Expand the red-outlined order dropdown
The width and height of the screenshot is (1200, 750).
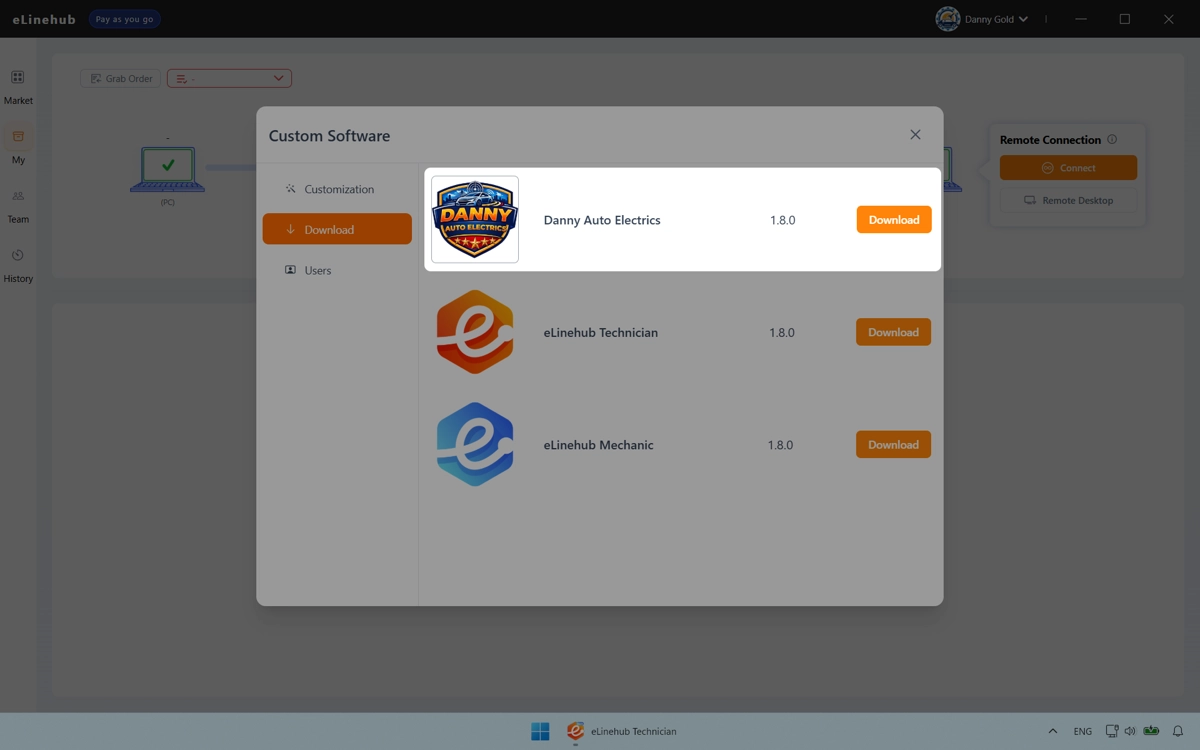point(229,78)
